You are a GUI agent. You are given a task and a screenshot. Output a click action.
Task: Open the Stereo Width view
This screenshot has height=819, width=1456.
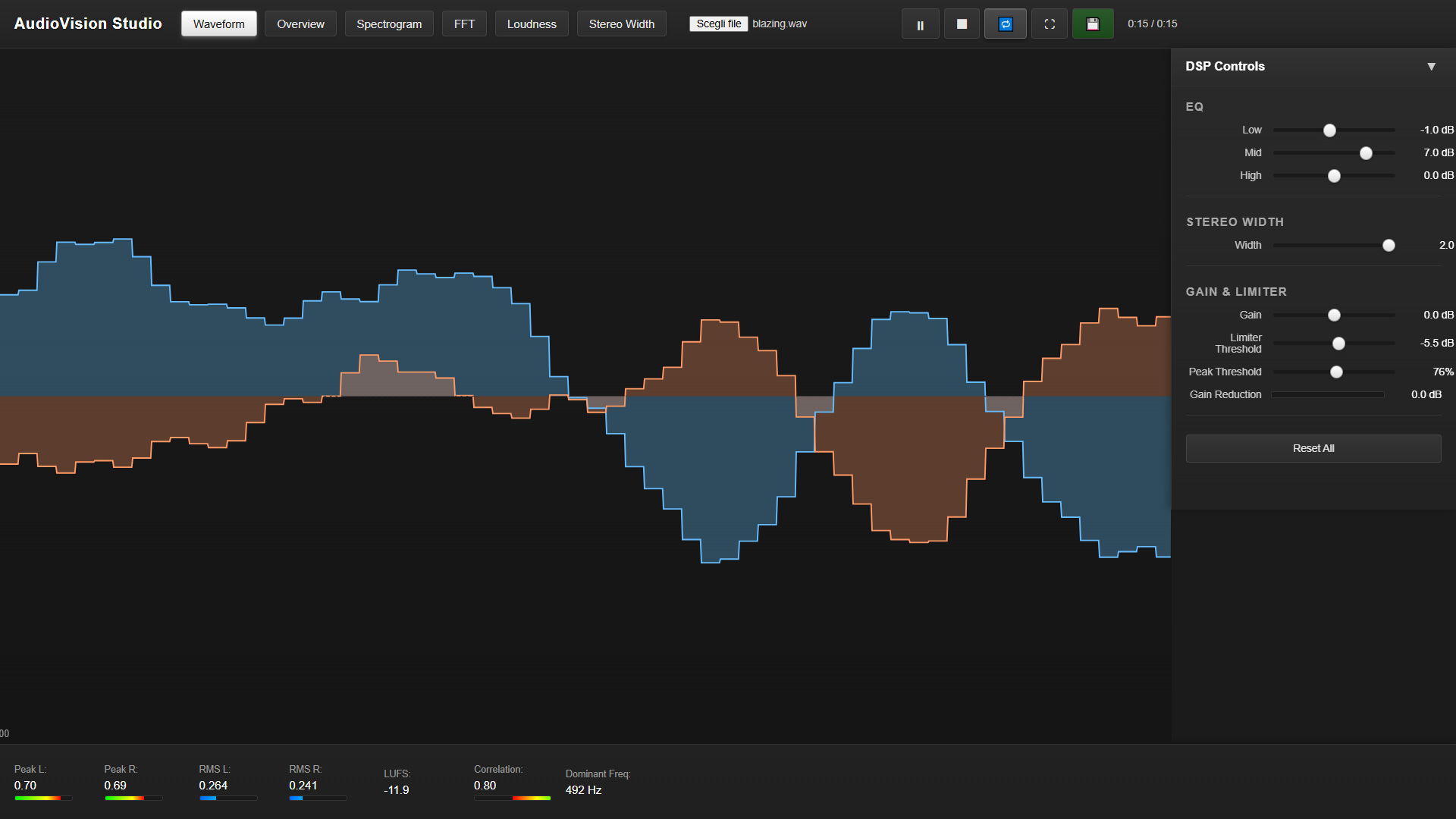click(x=621, y=24)
